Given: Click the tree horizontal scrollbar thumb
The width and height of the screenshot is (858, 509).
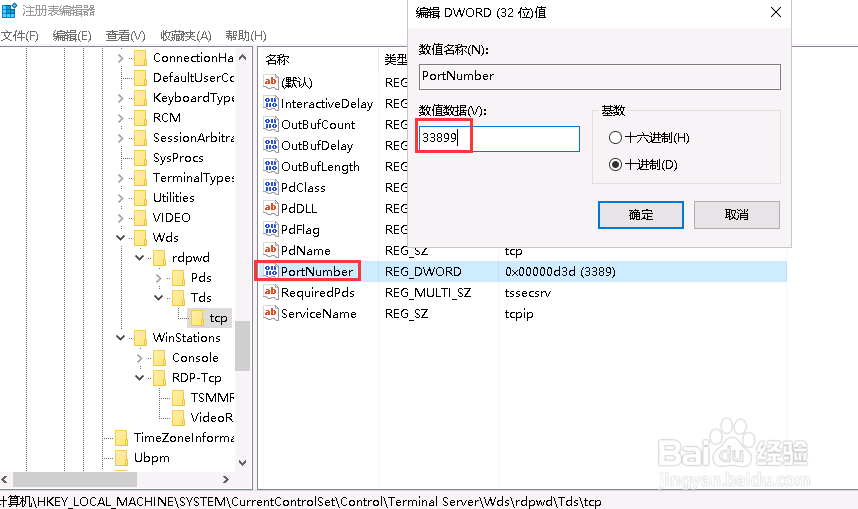Looking at the screenshot, I should (x=75, y=479).
